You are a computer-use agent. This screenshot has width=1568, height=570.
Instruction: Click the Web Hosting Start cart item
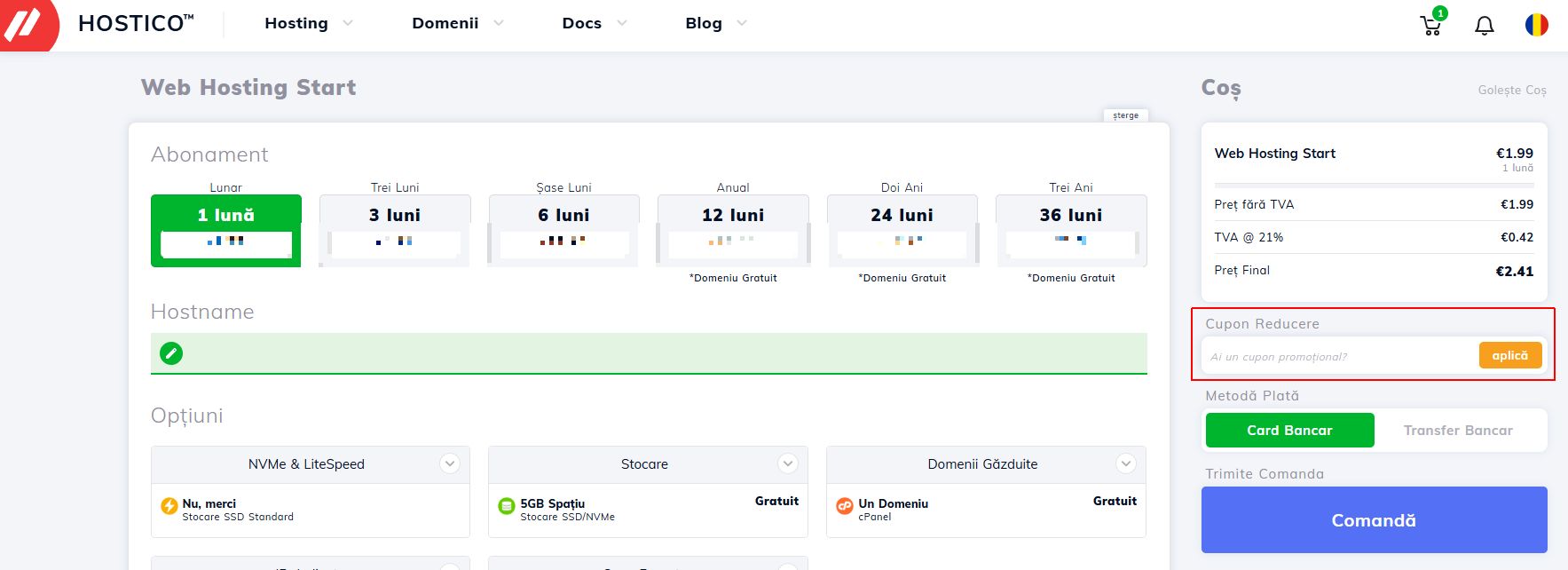1274,153
